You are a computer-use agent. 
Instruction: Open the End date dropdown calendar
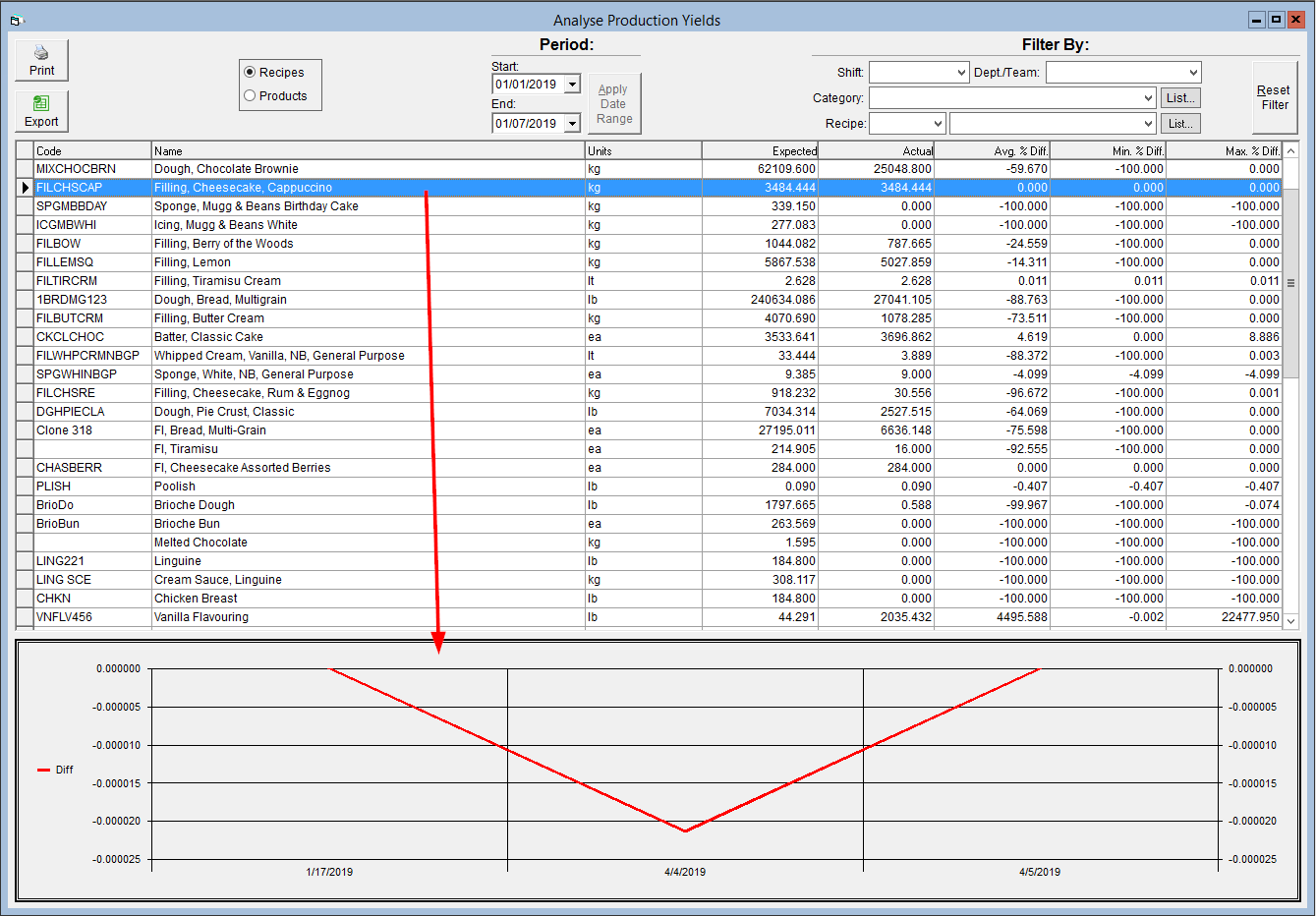click(572, 124)
